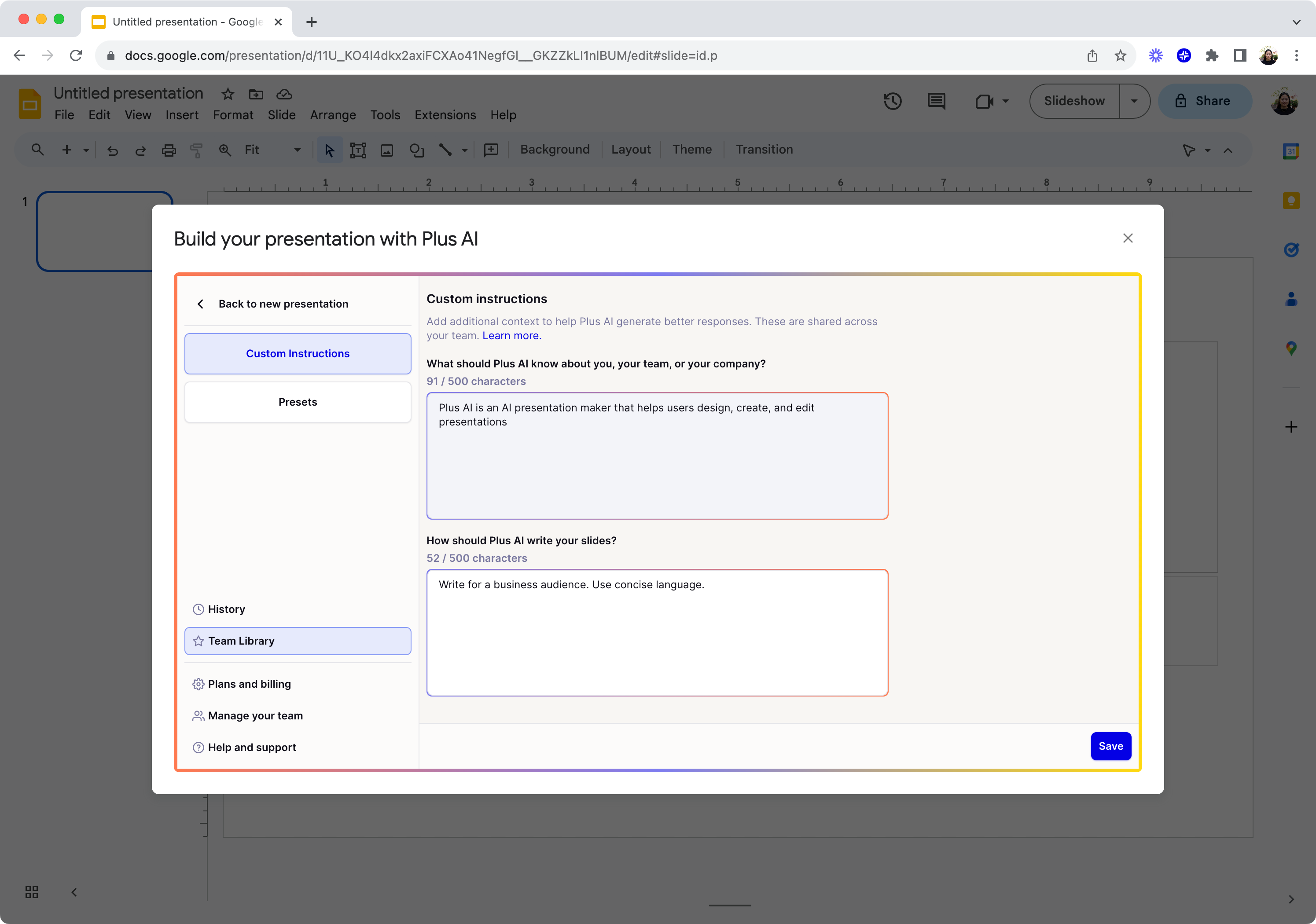Print the presentation
Viewport: 1316px width, 924px height.
(x=169, y=150)
